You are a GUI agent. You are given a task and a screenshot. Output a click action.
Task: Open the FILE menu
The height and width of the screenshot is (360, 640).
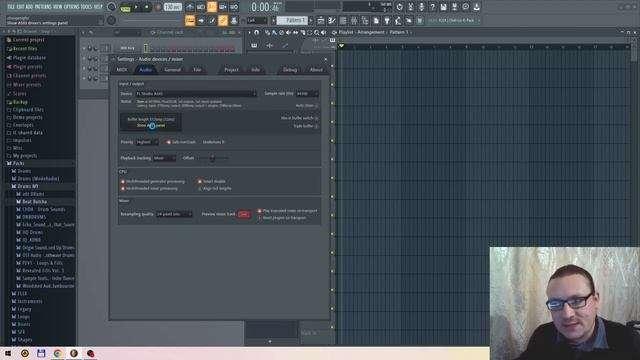coord(11,7)
